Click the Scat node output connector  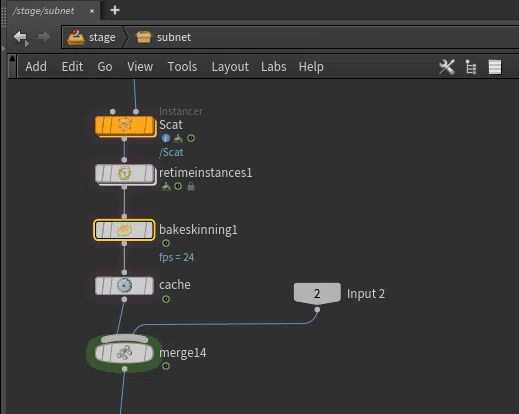pyautogui.click(x=124, y=138)
